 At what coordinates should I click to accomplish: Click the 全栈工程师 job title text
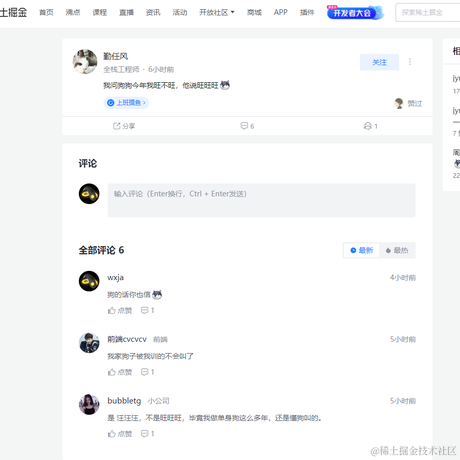[121, 69]
